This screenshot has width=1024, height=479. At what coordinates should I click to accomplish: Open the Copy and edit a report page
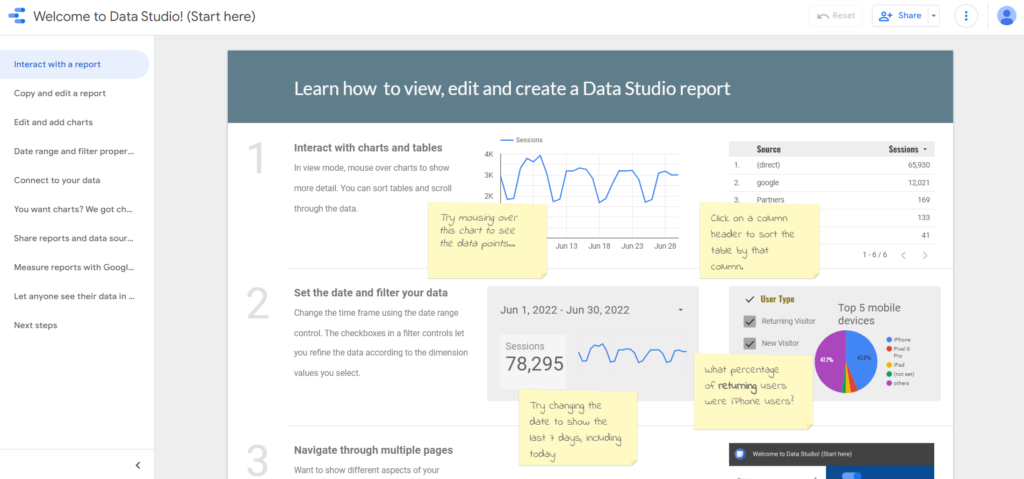[74, 93]
